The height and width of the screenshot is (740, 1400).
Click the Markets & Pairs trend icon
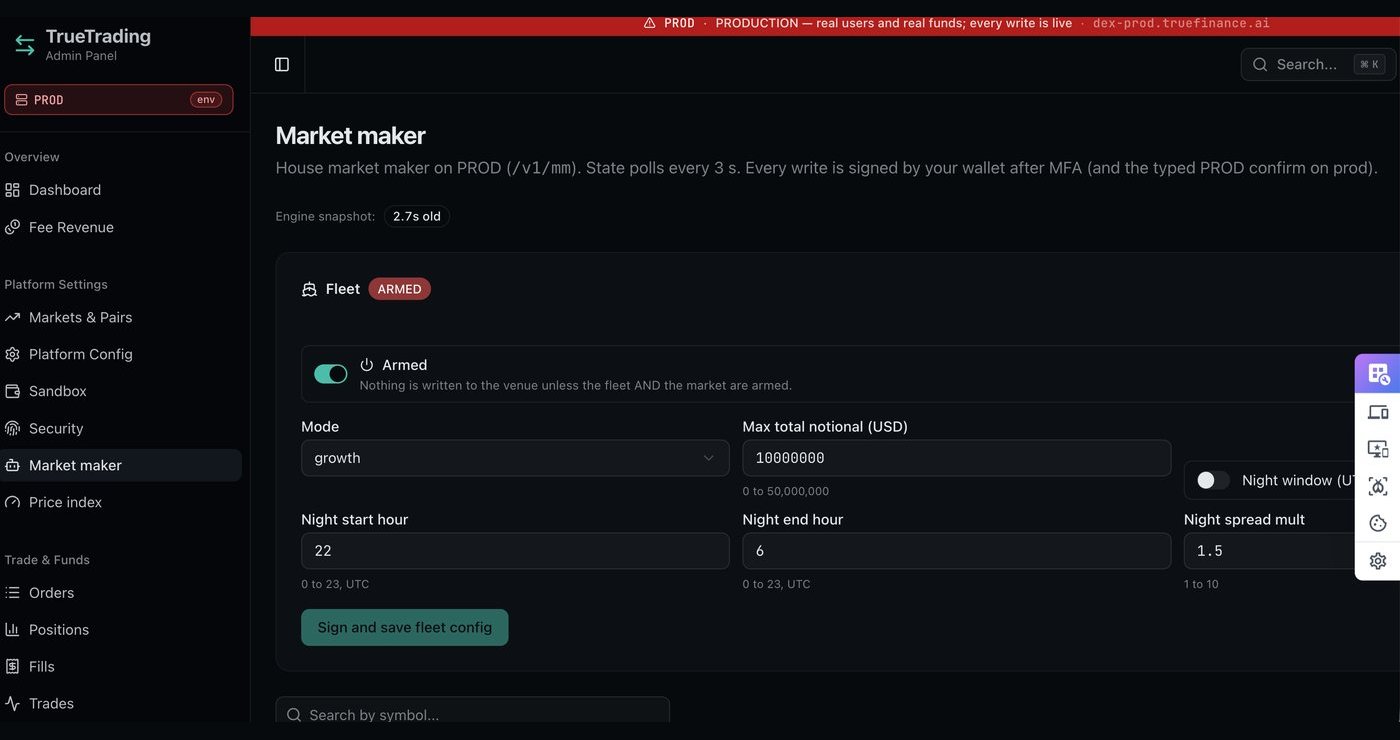[12, 317]
